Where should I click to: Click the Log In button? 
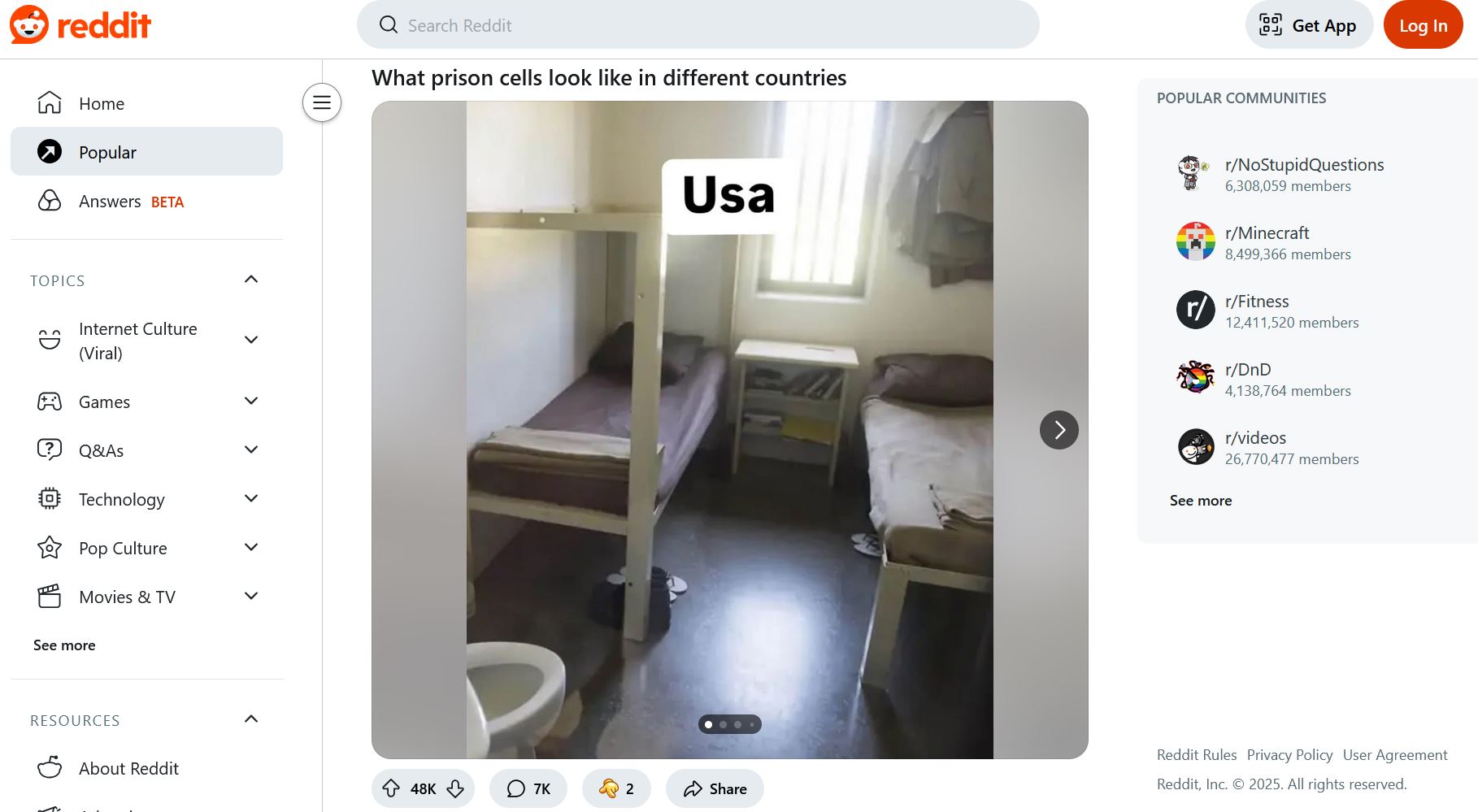(x=1423, y=25)
